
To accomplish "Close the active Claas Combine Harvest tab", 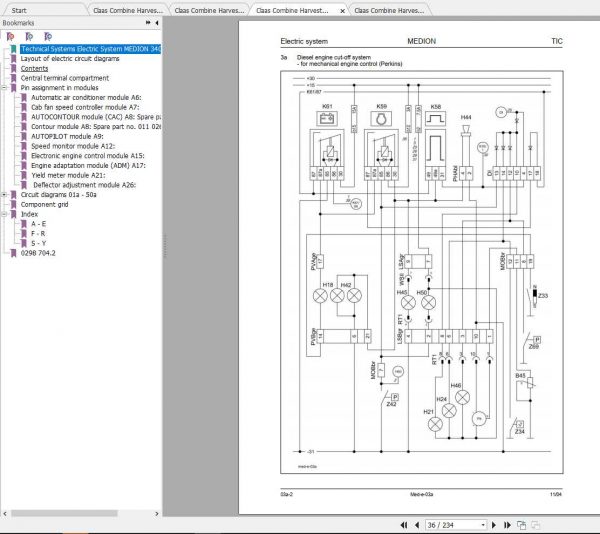I will 342,11.
